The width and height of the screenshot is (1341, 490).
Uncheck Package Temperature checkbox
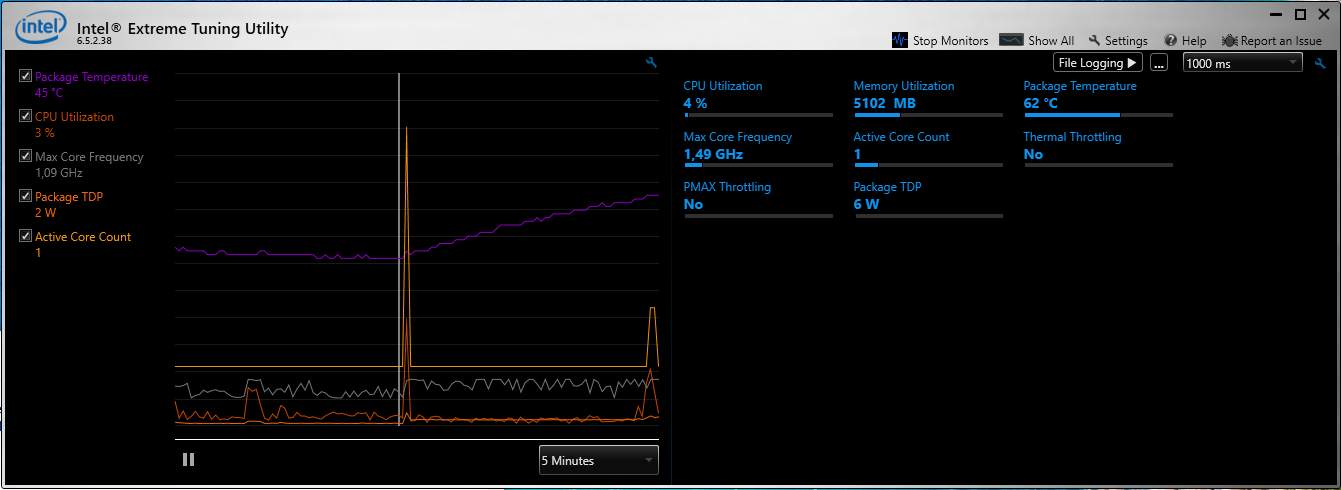coord(26,76)
